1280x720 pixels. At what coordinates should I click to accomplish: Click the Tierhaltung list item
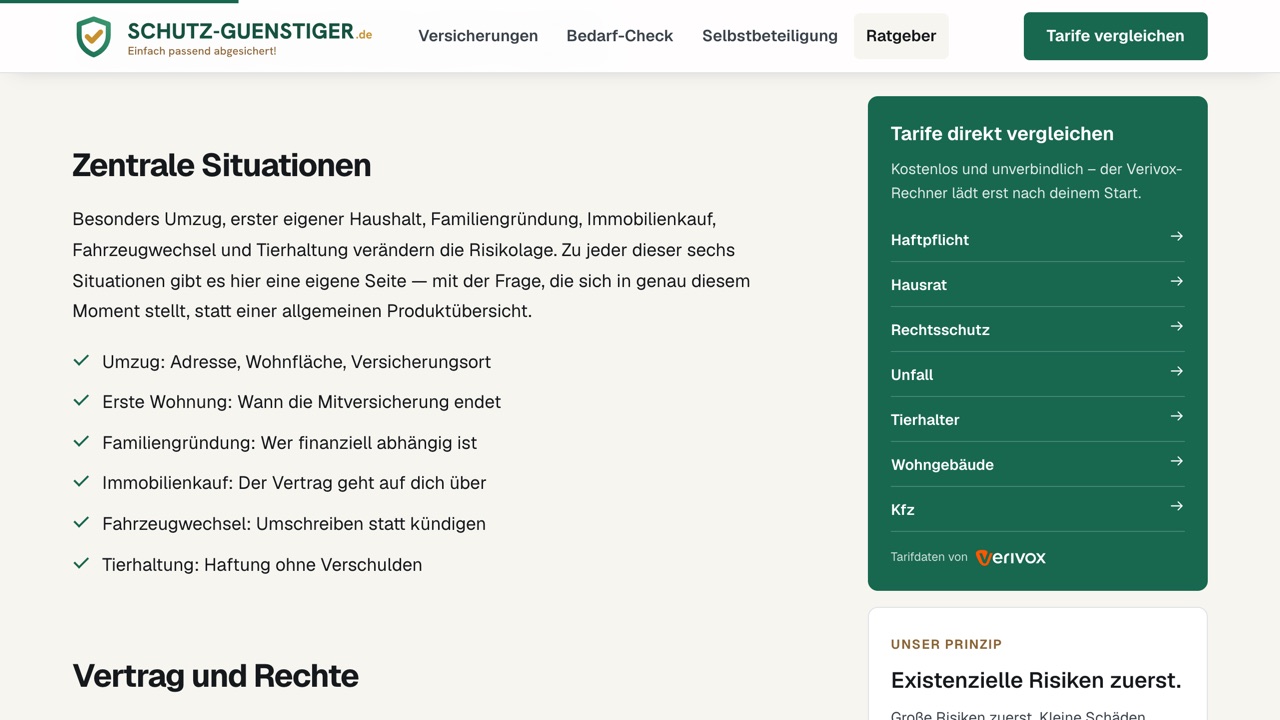262,565
